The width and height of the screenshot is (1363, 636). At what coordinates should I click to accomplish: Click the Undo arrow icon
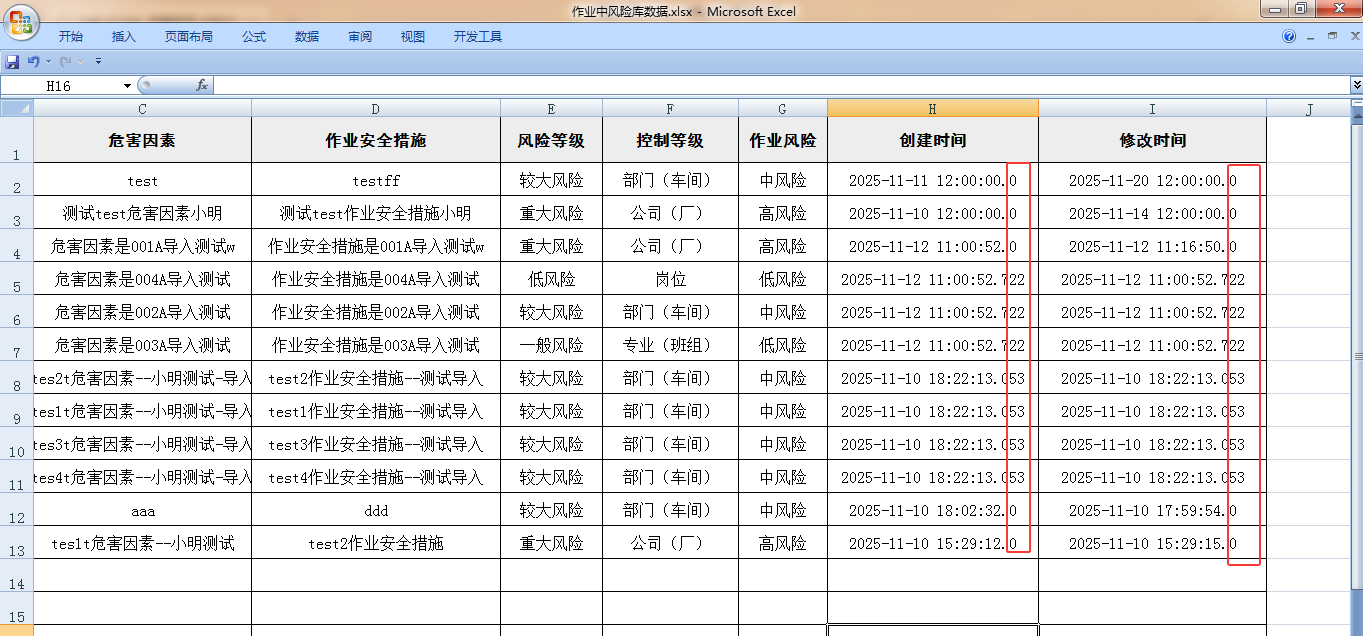(33, 62)
